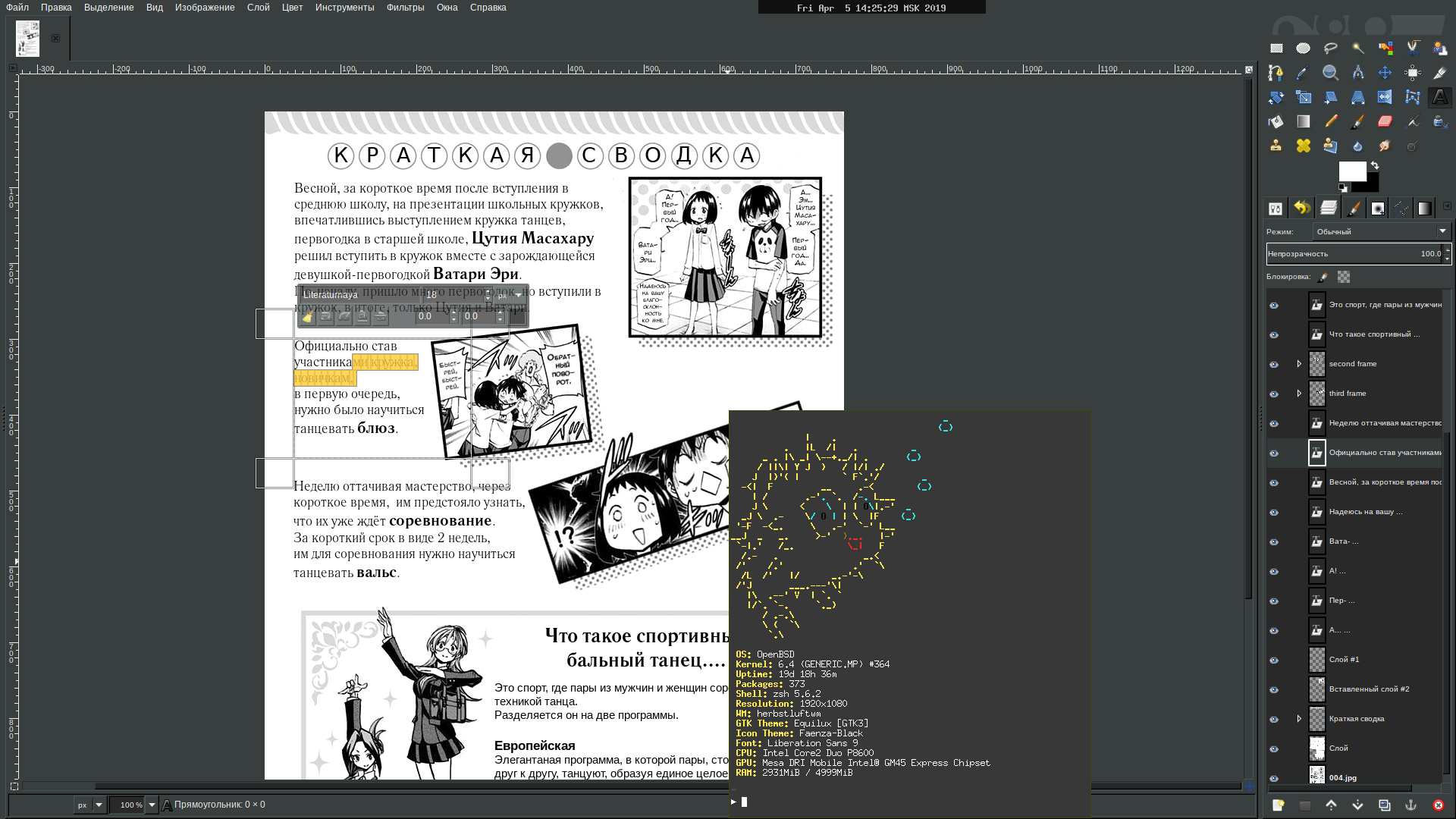The image size is (1456, 819).
Task: Expand the 'Краткая сводка' layer group
Action: point(1299,719)
